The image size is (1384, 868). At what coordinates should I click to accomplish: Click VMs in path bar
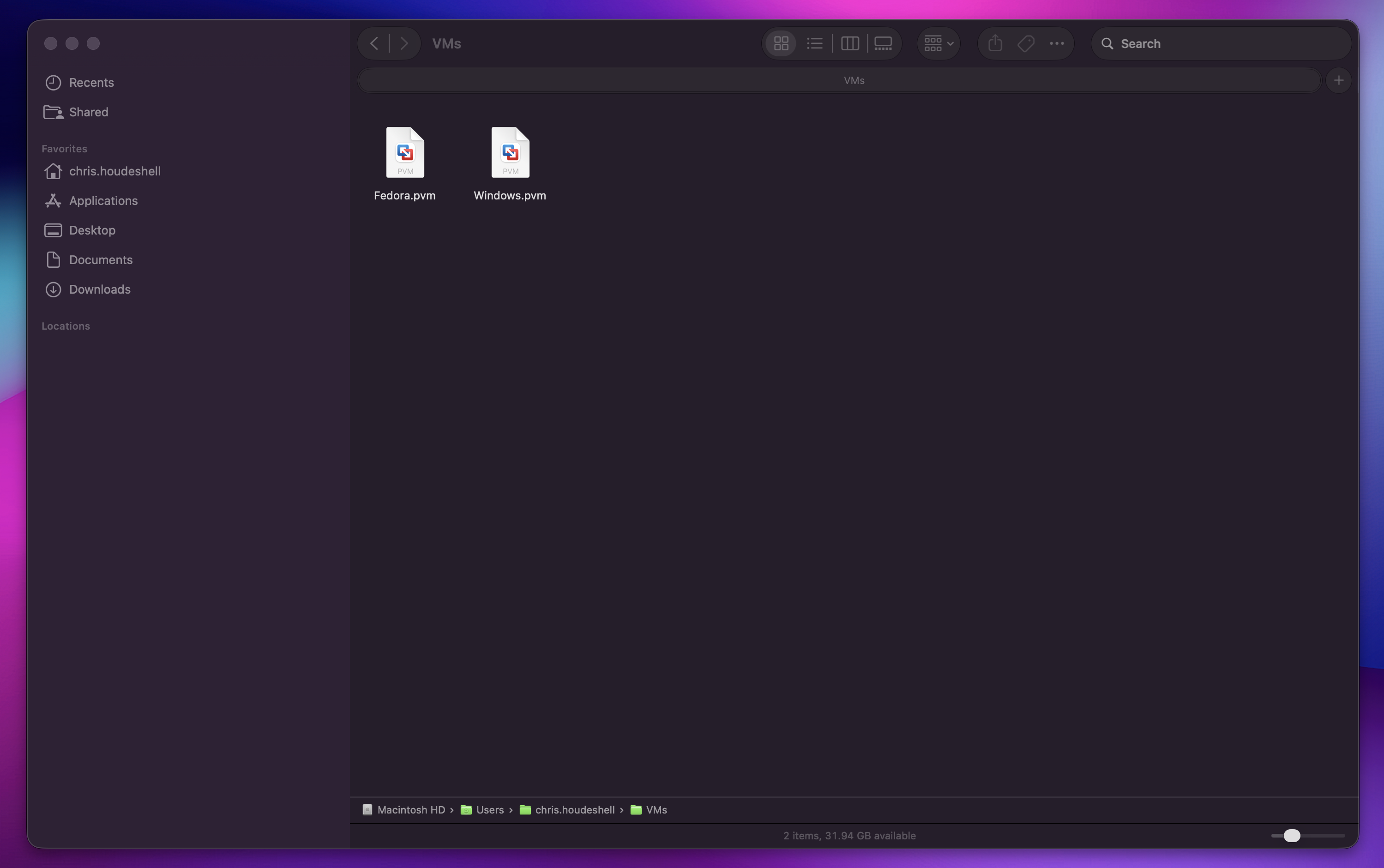(649, 810)
